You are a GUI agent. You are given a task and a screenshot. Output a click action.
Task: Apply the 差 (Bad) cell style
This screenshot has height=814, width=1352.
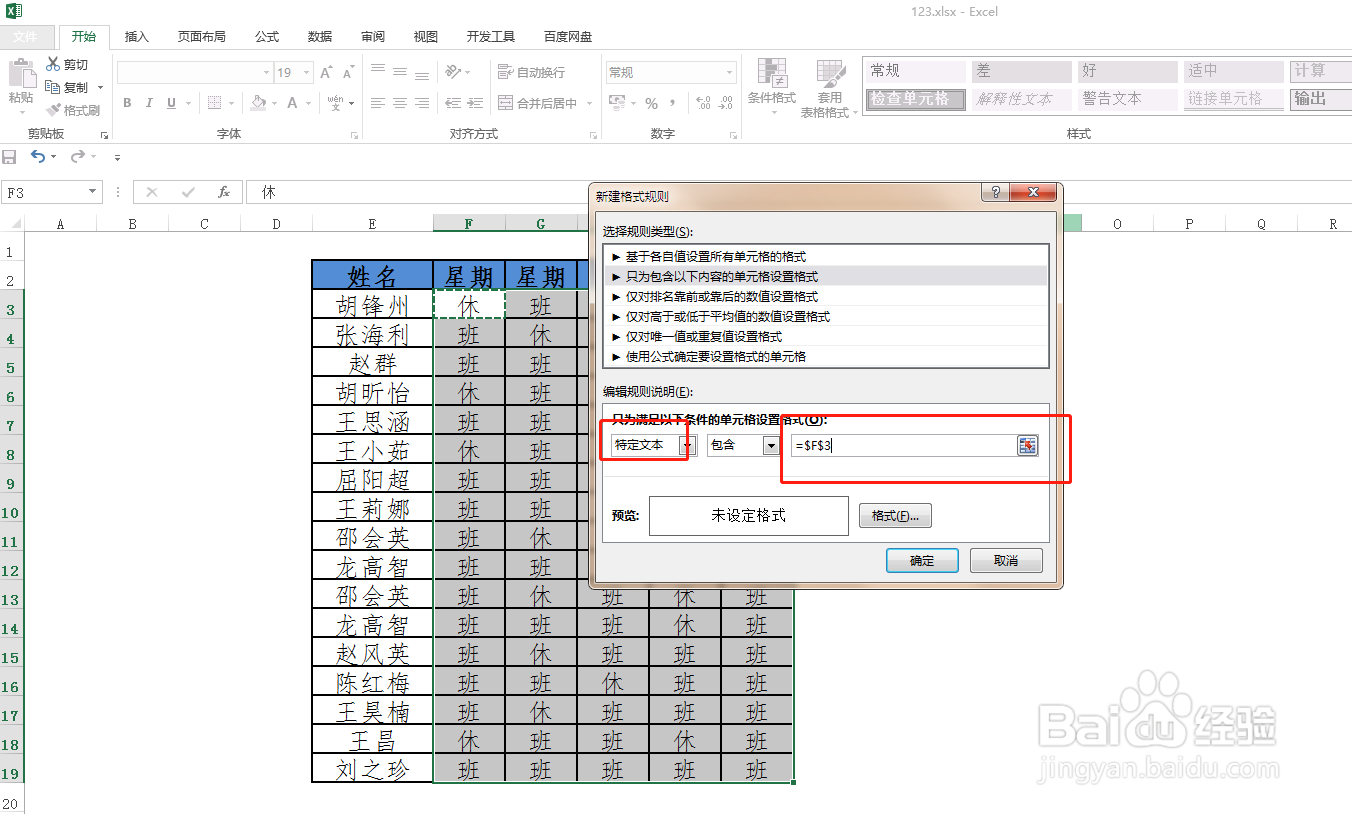(x=1022, y=72)
